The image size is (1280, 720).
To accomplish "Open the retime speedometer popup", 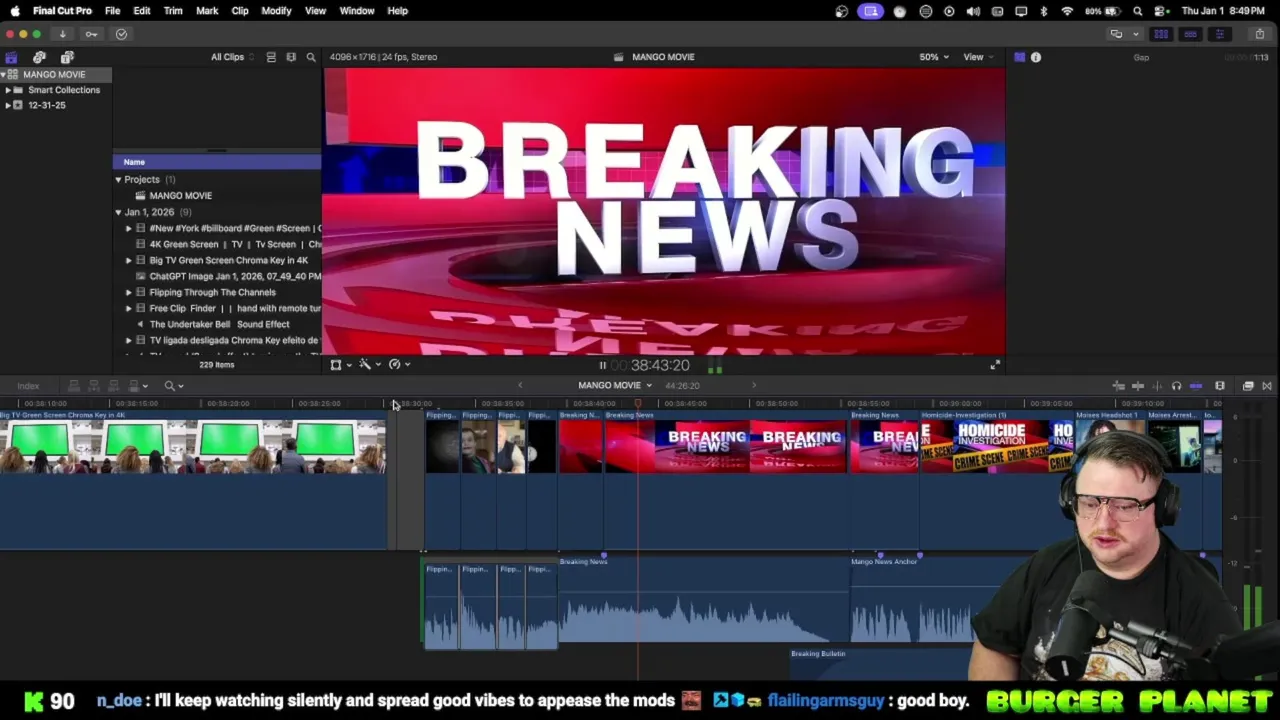I will click(399, 365).
